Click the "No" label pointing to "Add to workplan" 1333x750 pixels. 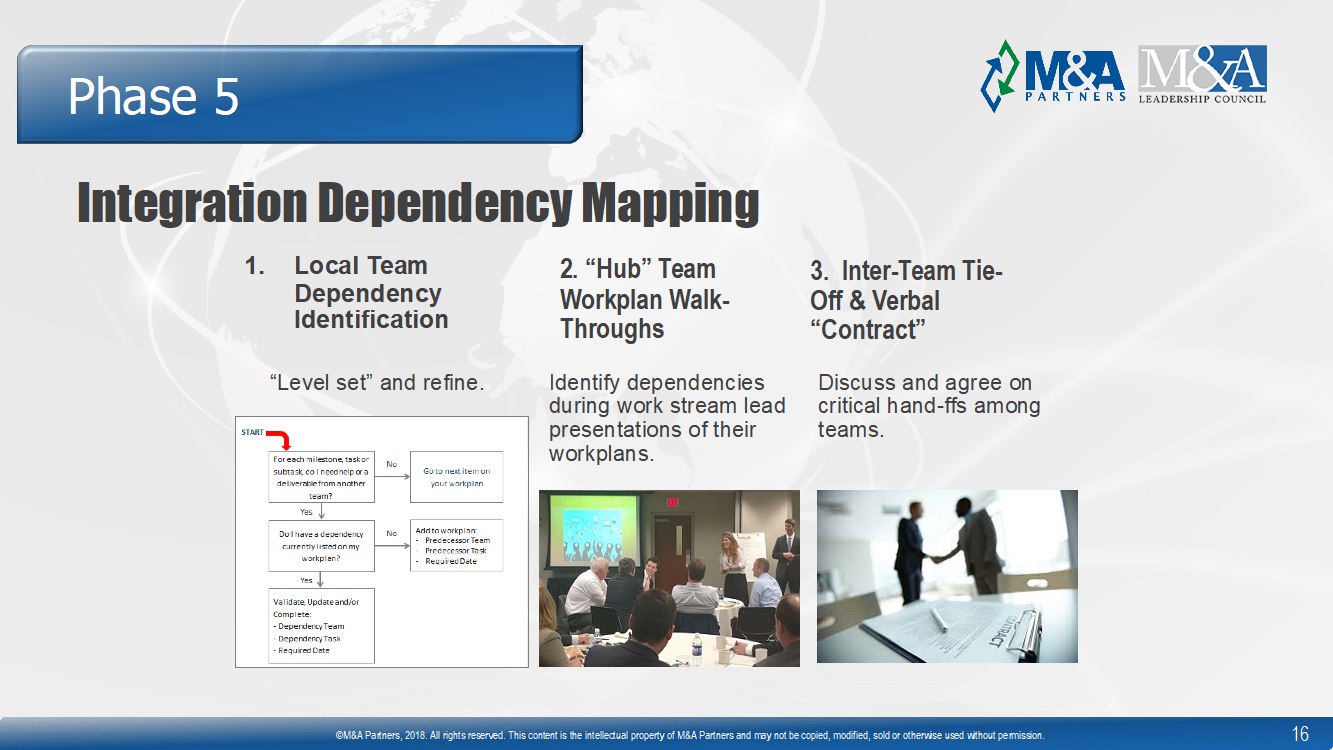[x=392, y=534]
